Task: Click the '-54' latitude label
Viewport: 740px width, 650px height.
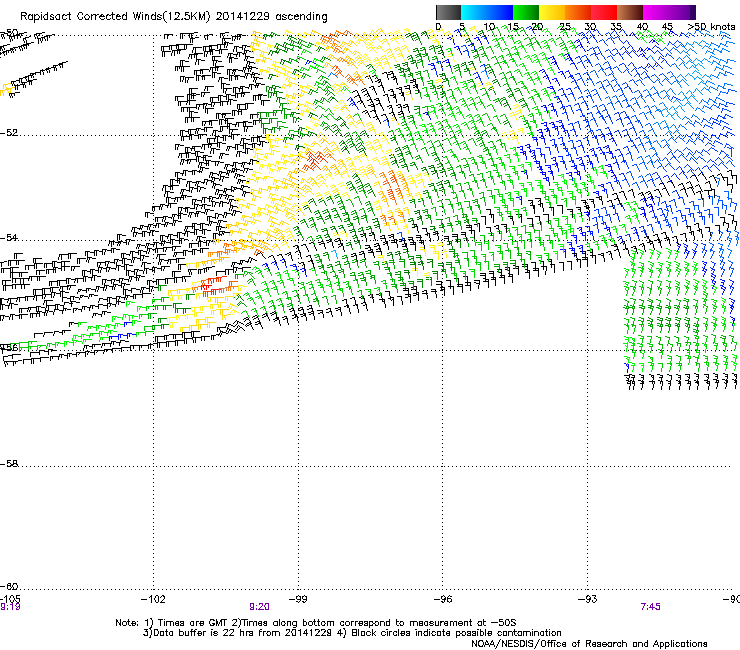Action: 9,237
